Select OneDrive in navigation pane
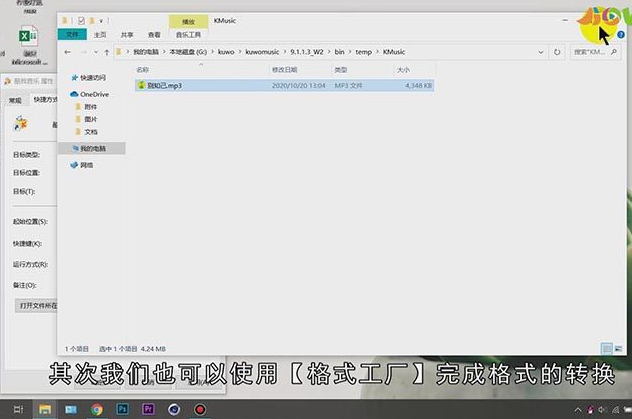The height and width of the screenshot is (419, 632). pyautogui.click(x=89, y=94)
